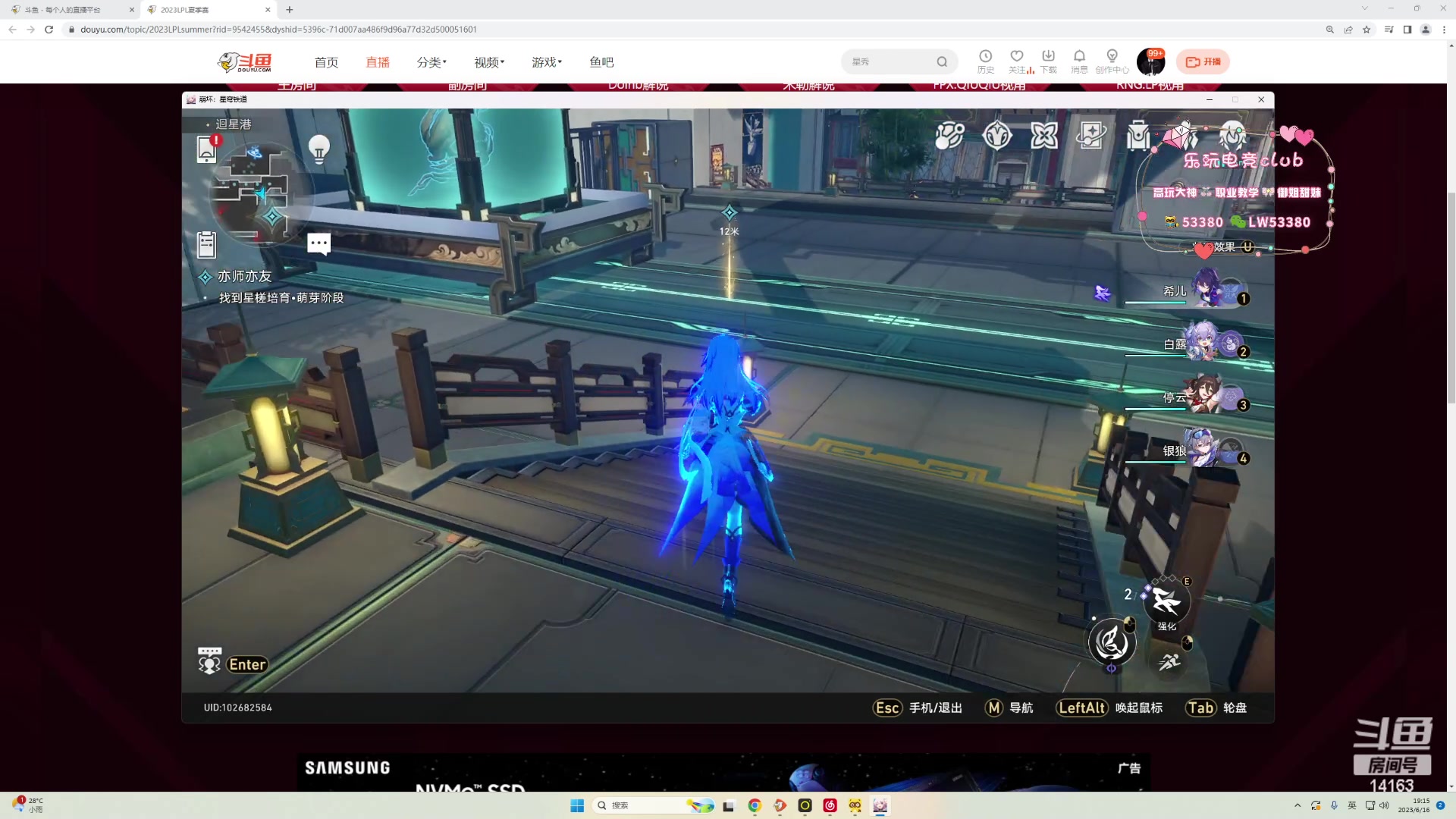Go to the 首页 home tab

326,62
